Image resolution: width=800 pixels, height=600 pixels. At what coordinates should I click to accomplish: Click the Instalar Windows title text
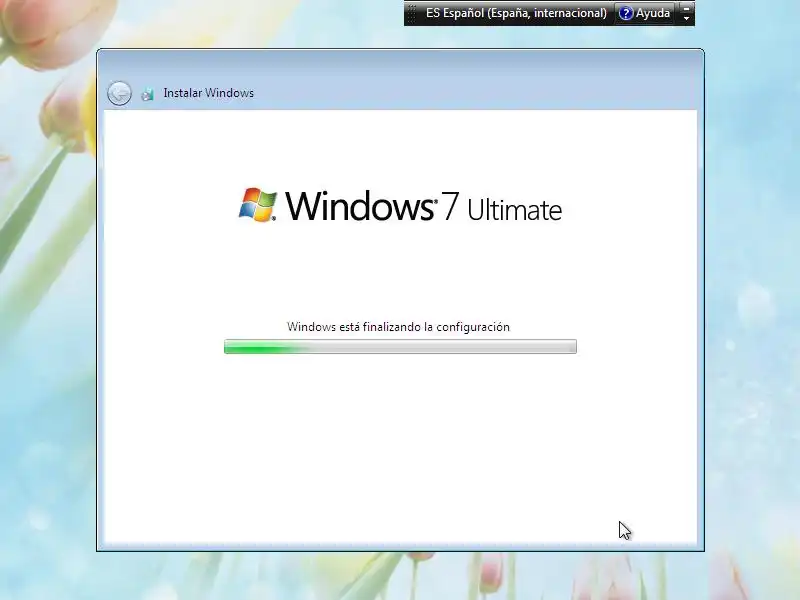209,93
